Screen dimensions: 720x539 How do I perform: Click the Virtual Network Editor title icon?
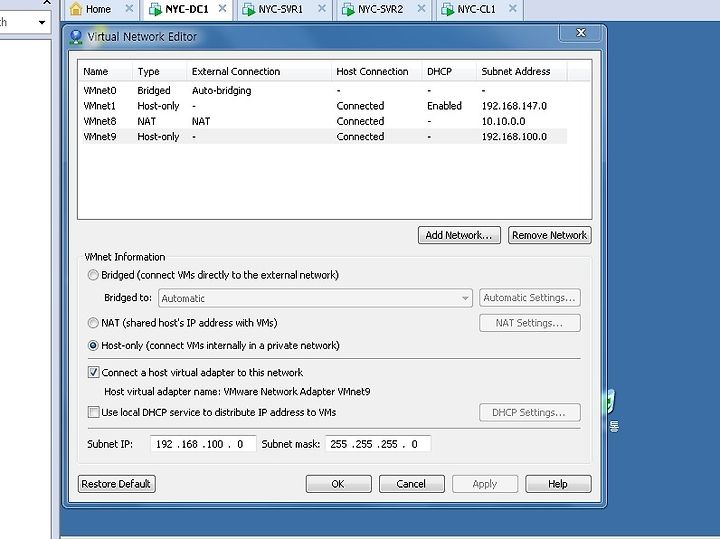pyautogui.click(x=76, y=37)
